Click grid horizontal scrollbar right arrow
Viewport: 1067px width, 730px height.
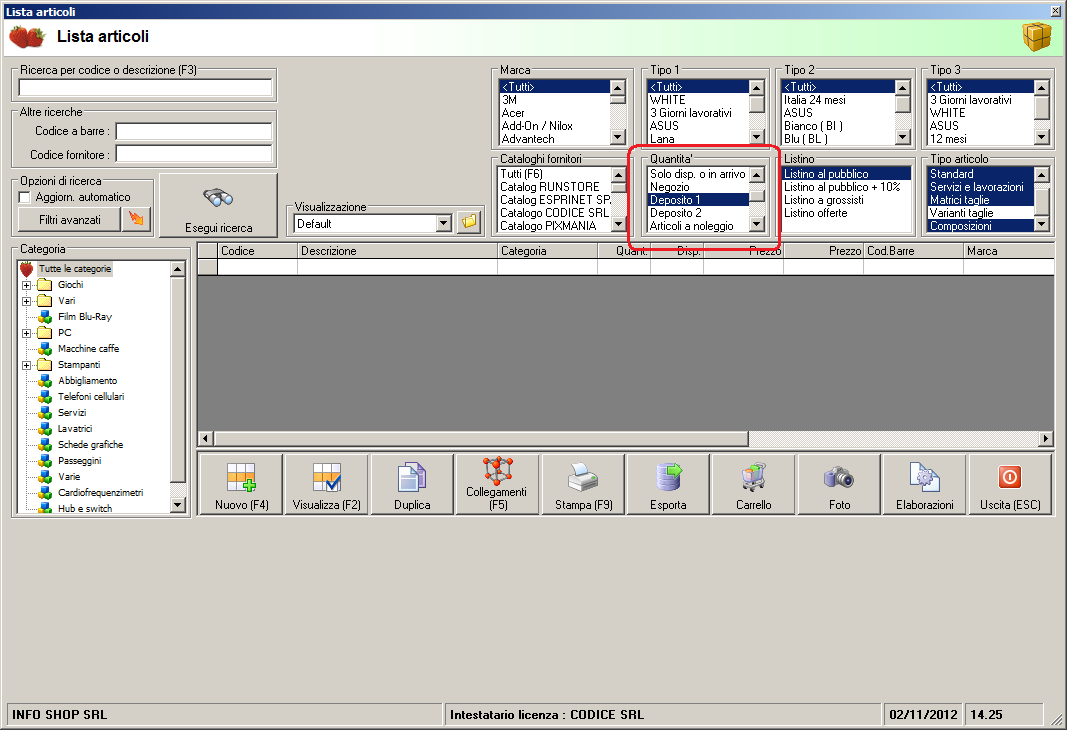point(1047,439)
